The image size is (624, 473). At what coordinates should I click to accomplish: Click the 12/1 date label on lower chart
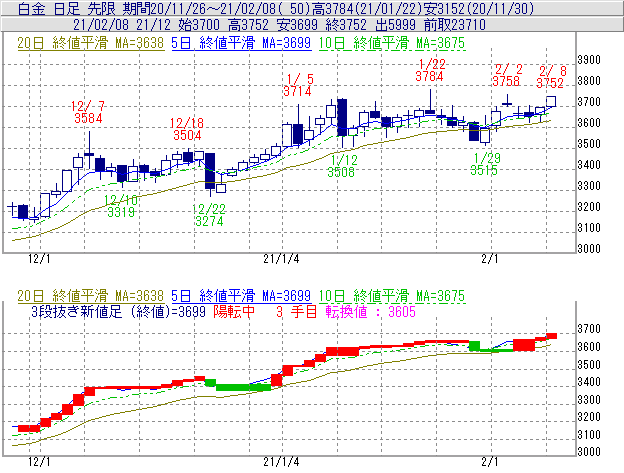(39, 461)
